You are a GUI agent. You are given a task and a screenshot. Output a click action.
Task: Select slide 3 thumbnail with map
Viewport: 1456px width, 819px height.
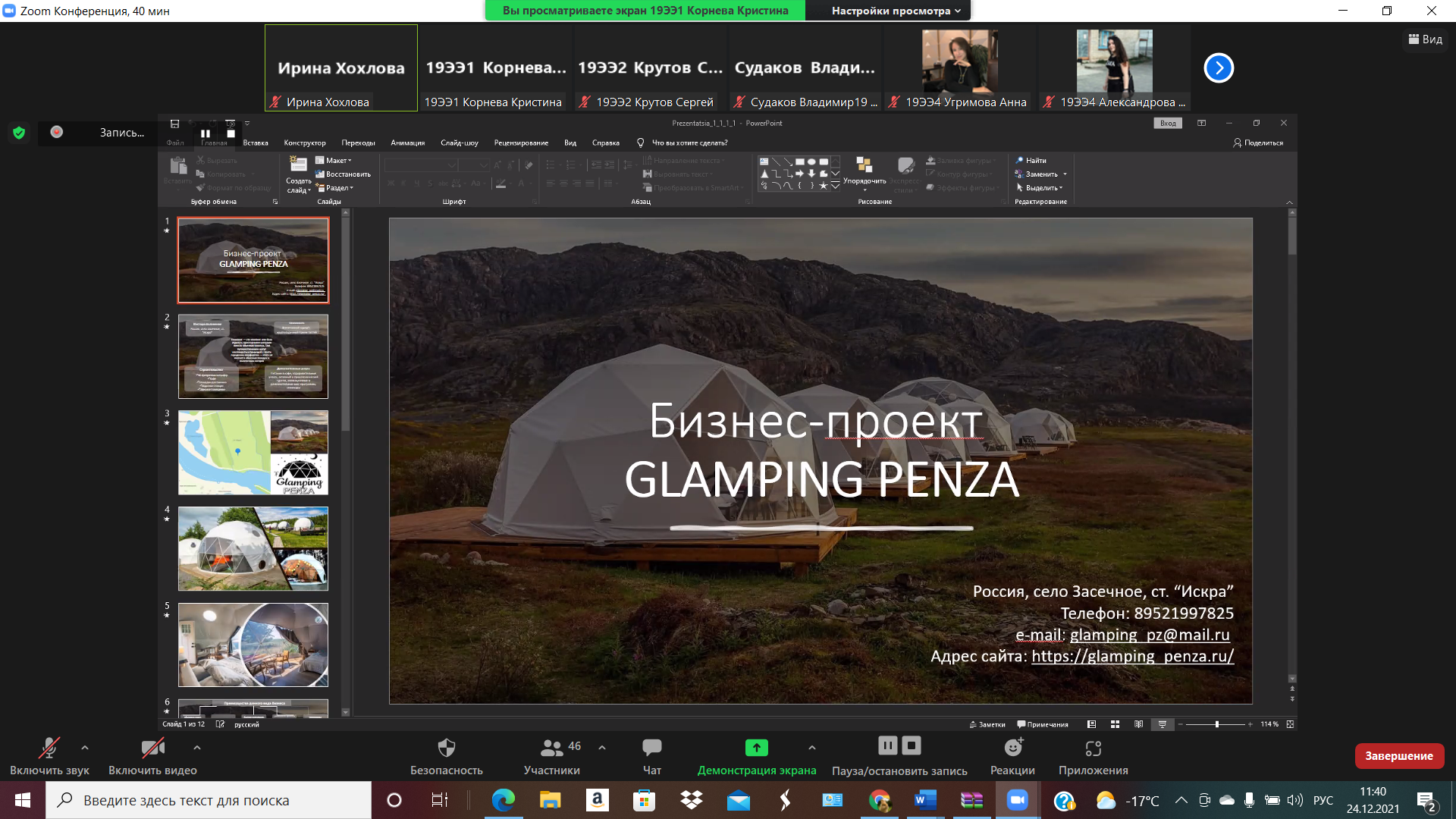253,453
